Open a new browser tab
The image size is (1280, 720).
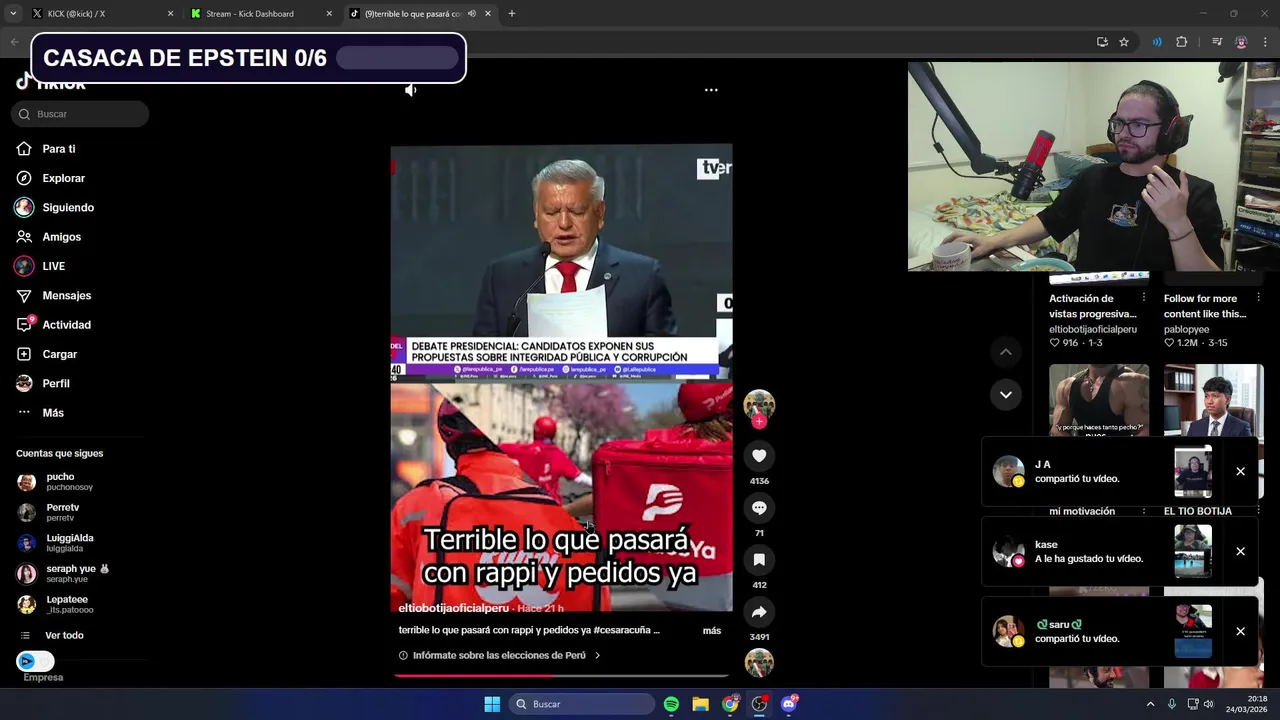tap(512, 14)
